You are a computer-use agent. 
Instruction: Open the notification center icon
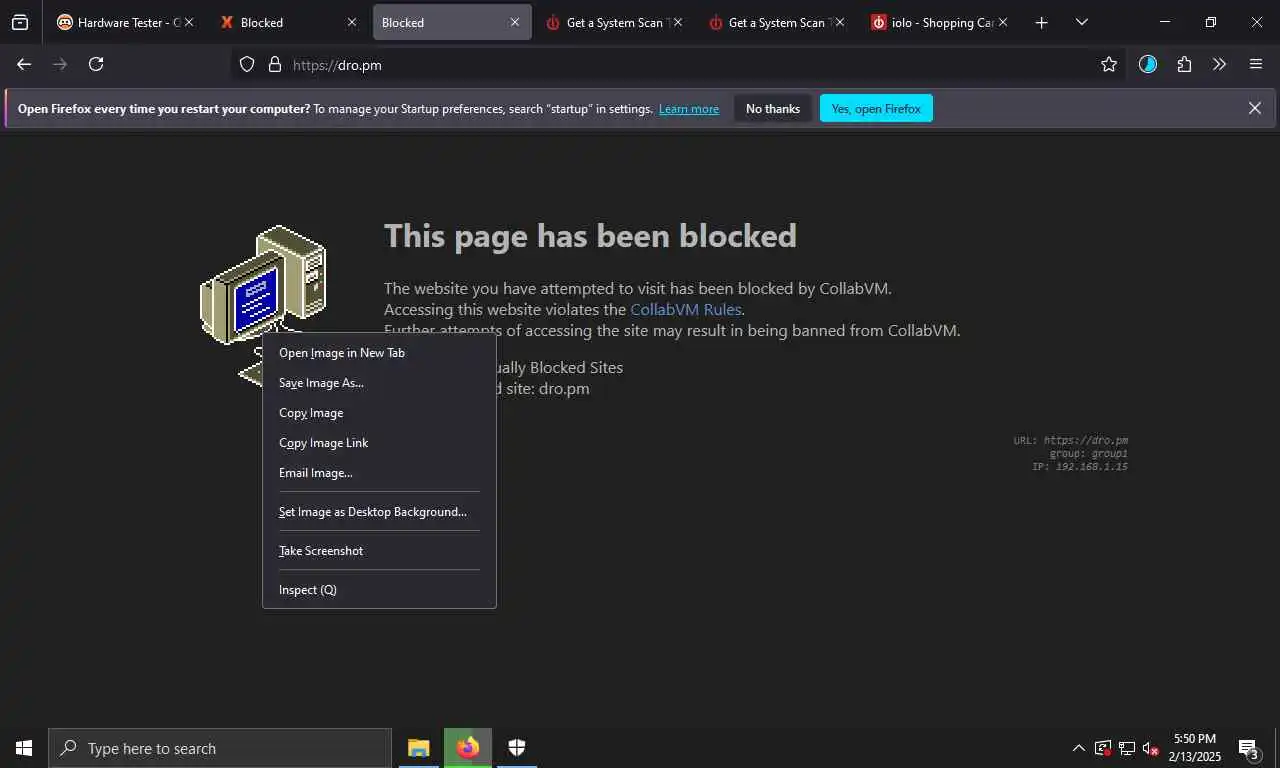(1249, 748)
